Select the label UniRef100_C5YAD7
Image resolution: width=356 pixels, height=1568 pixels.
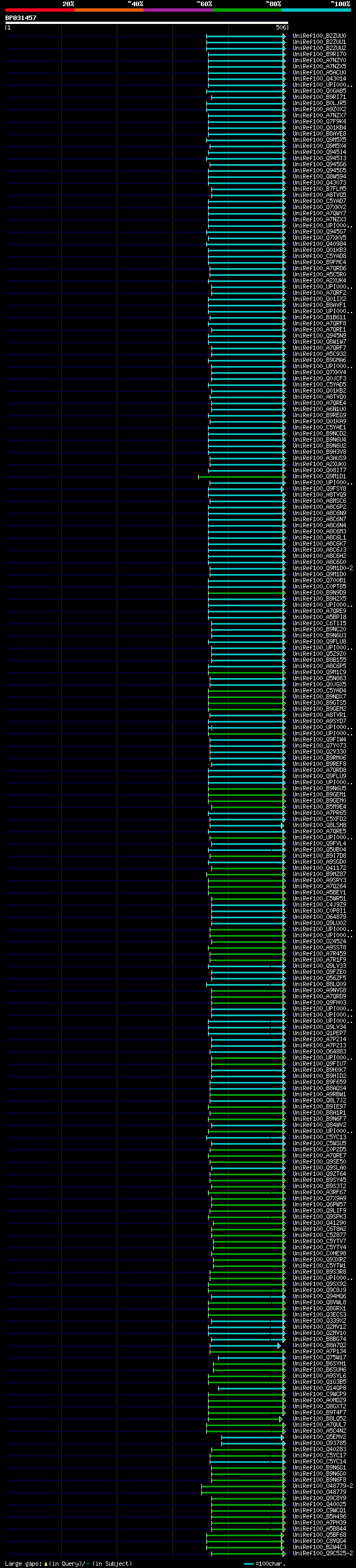pos(319,201)
